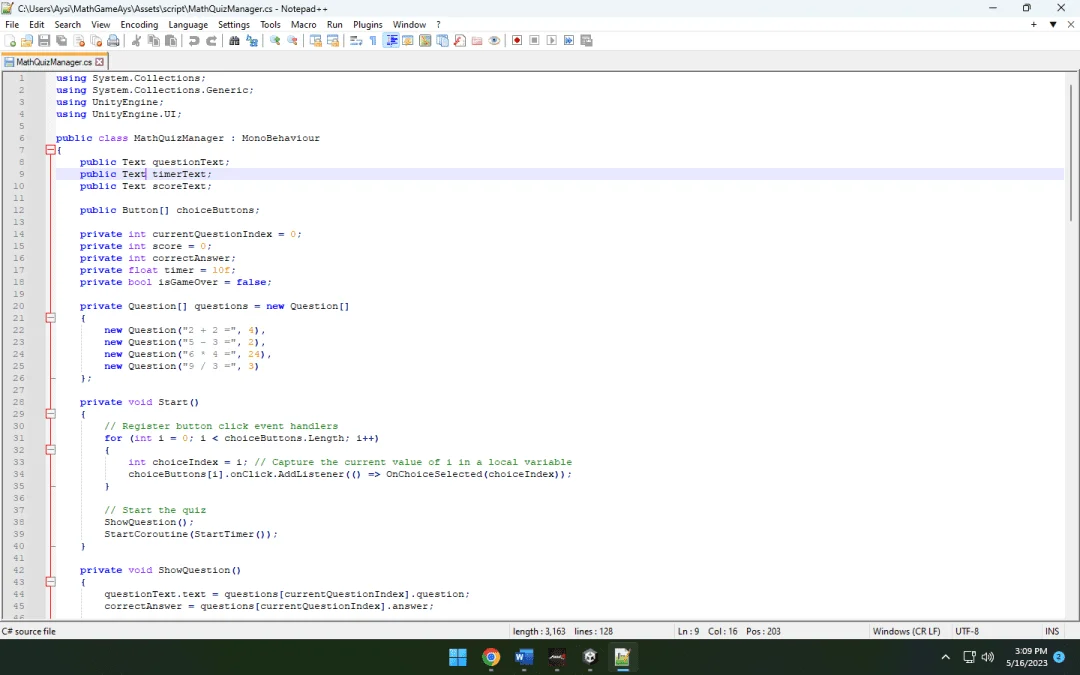The height and width of the screenshot is (675, 1080).
Task: Save the current file with the diskette icon
Action: (44, 41)
